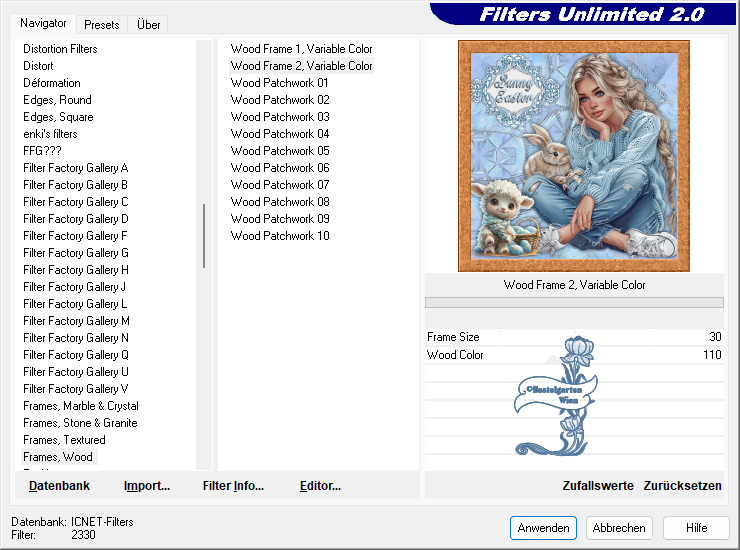Open the Über tab
The width and height of the screenshot is (740, 550).
click(x=148, y=24)
